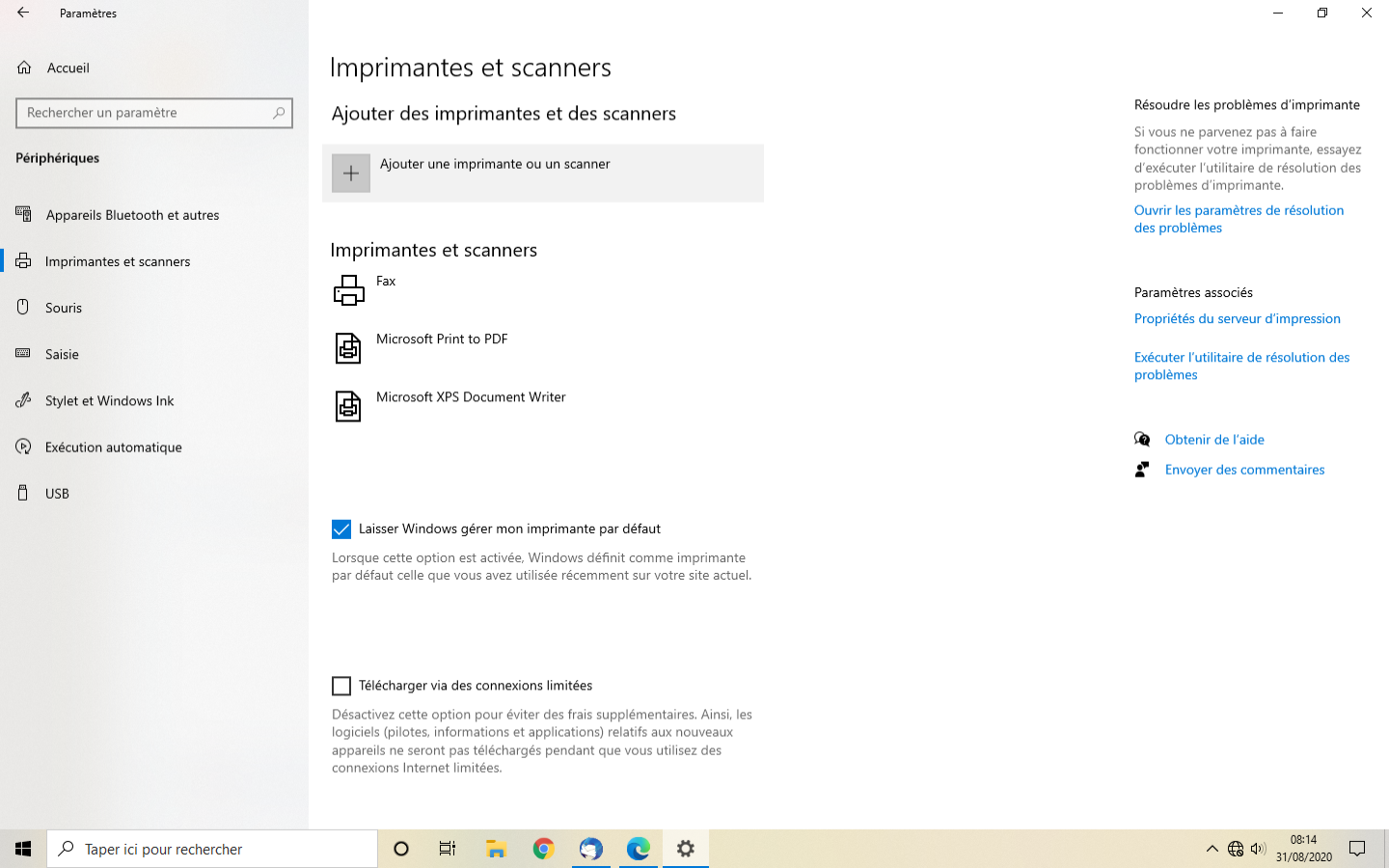Open Ouvrir les paramètres de résolution des problèmes
1389x868 pixels.
[x=1239, y=219]
